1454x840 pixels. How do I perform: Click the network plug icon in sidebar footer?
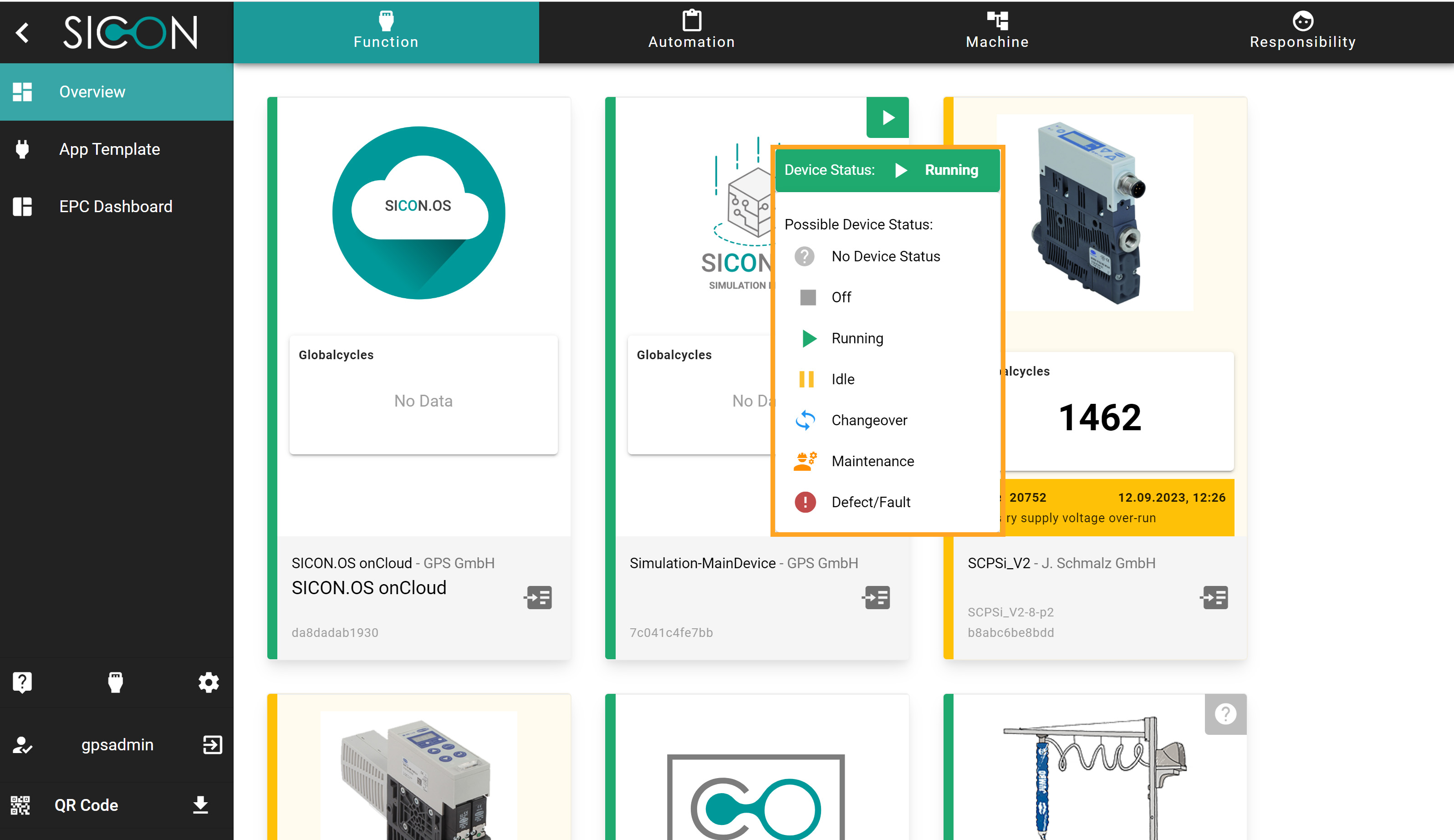115,682
